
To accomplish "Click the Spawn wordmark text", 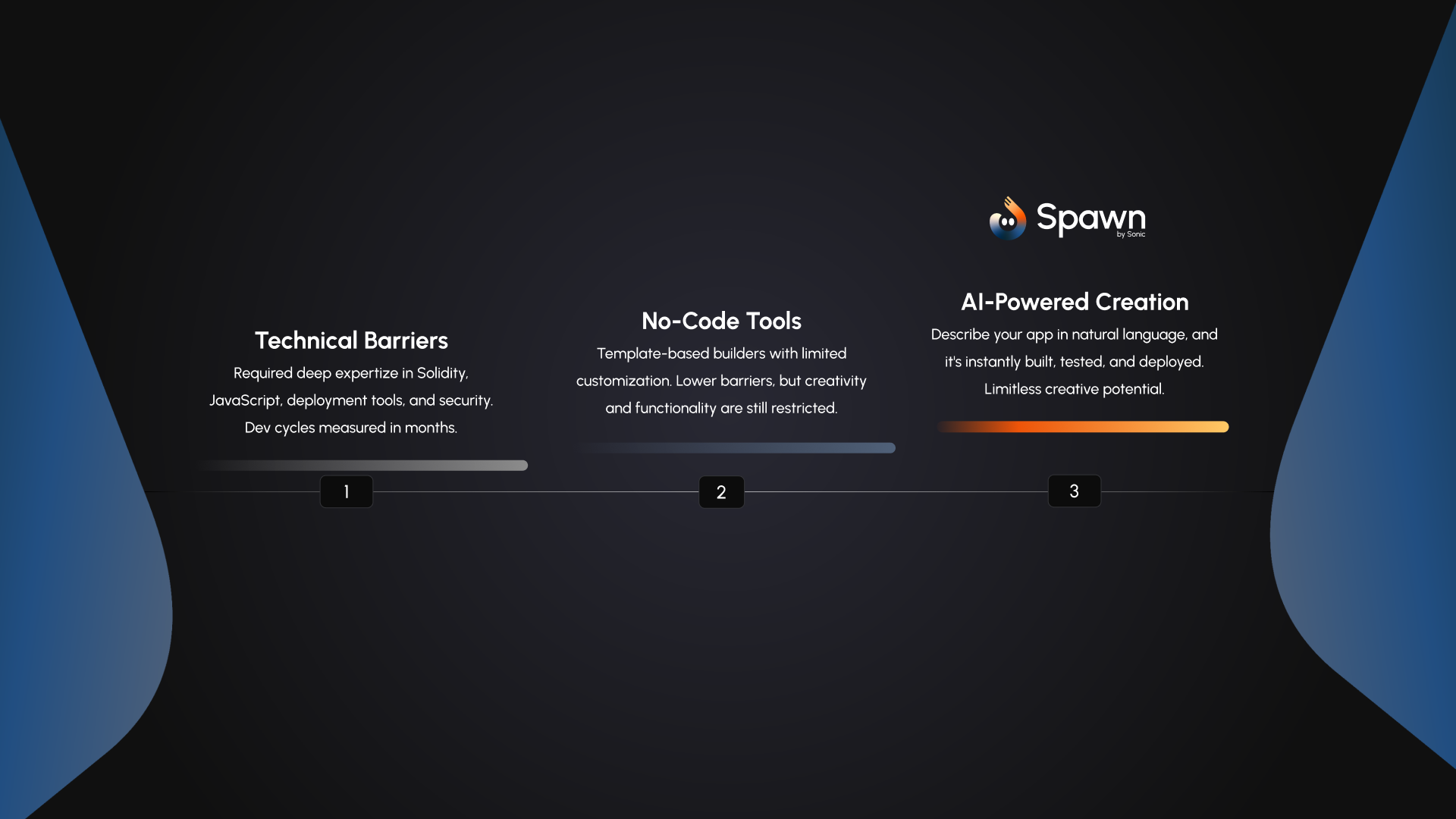I will (1090, 217).
